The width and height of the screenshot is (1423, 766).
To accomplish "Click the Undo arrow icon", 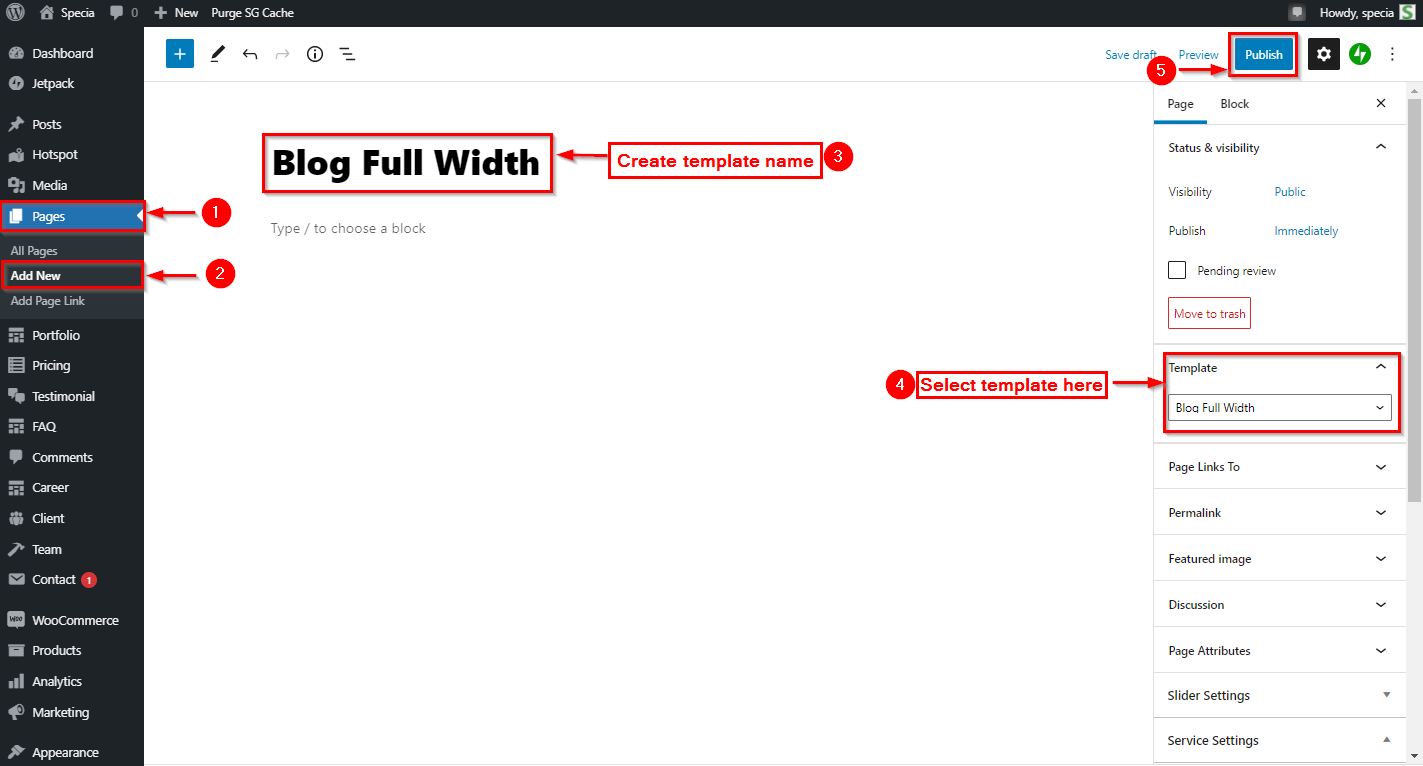I will [x=250, y=53].
